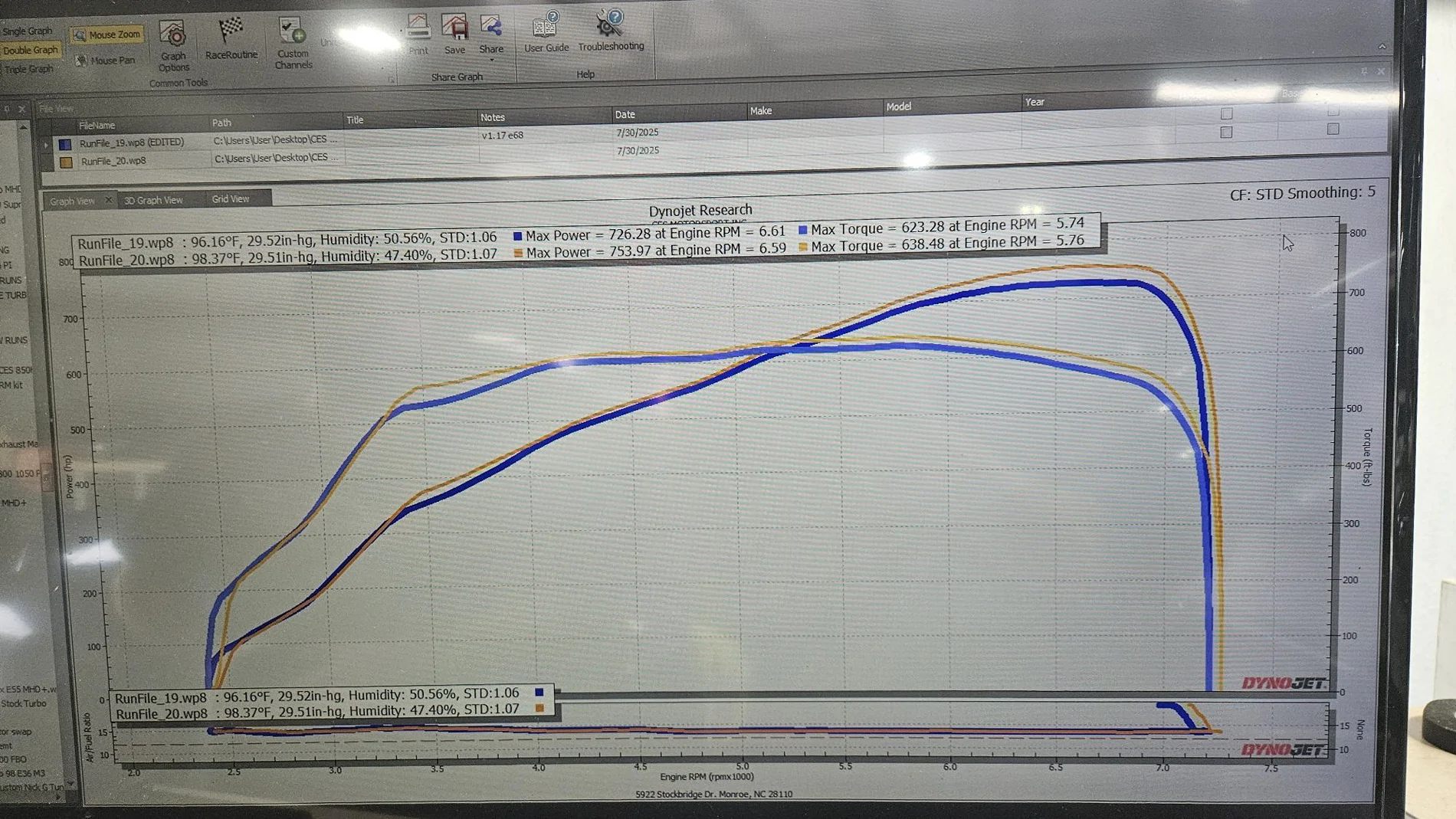The image size is (1456, 819).
Task: Open the Share dropdown arrow
Action: (491, 59)
